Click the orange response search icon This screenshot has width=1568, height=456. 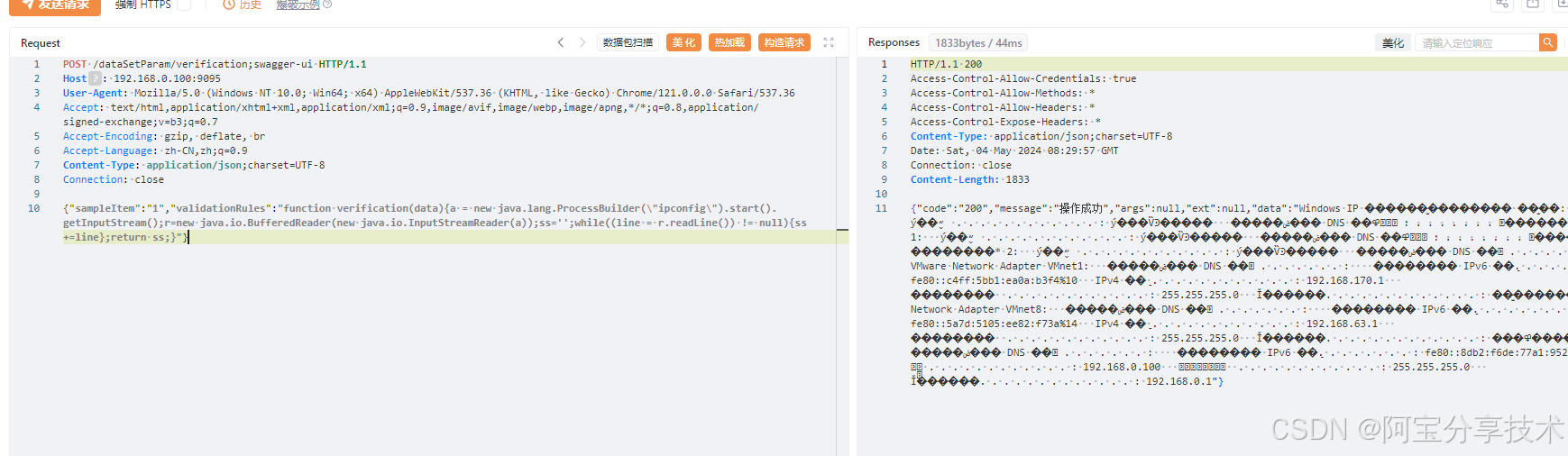[1548, 42]
